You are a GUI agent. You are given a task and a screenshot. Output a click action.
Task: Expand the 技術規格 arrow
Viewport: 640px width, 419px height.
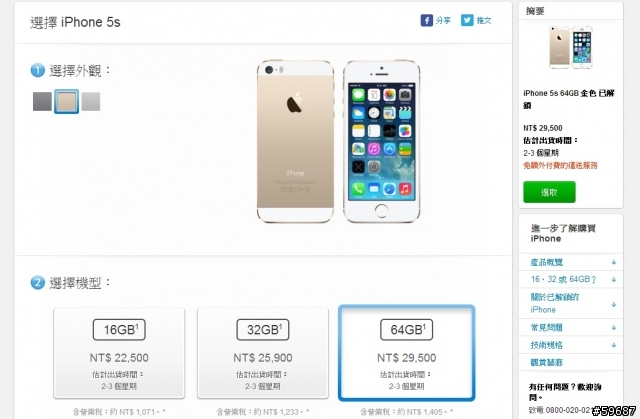coord(613,345)
